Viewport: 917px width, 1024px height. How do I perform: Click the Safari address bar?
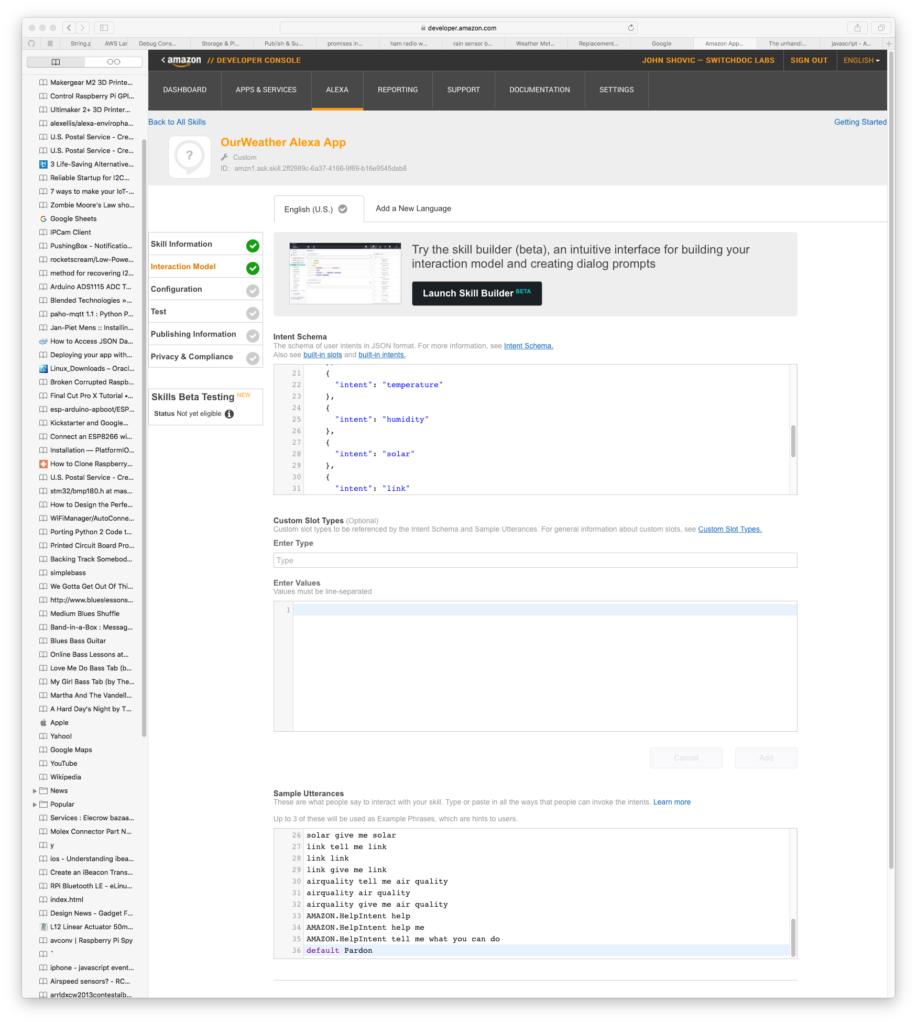(459, 28)
